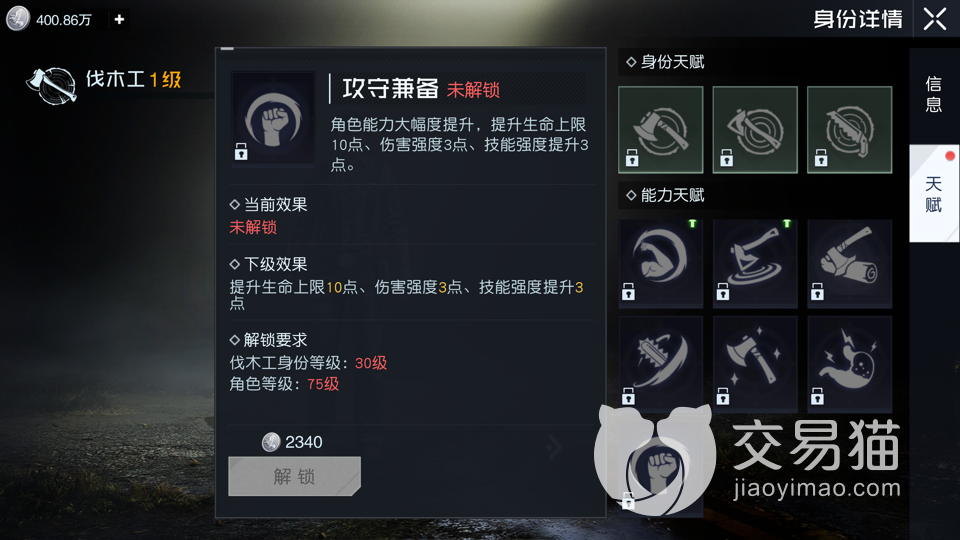Select the first axe identity talent icon
The height and width of the screenshot is (540, 960).
(661, 130)
